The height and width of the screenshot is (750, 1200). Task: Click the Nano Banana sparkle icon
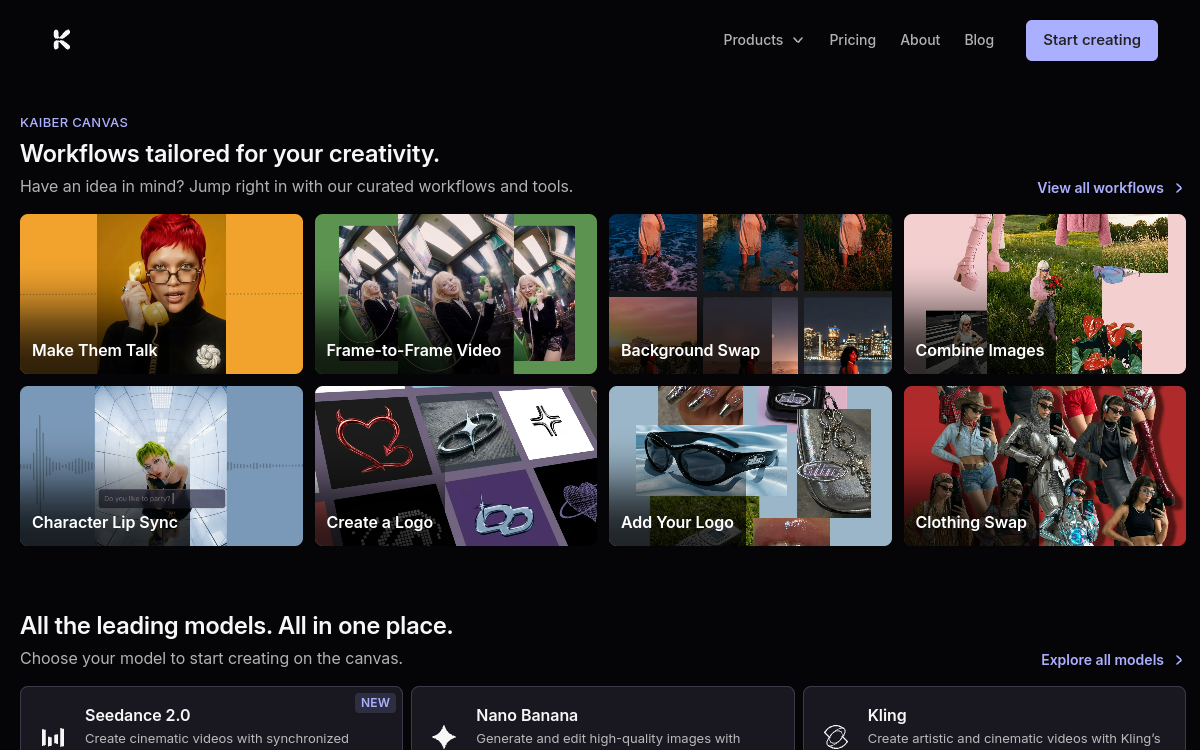(x=444, y=737)
